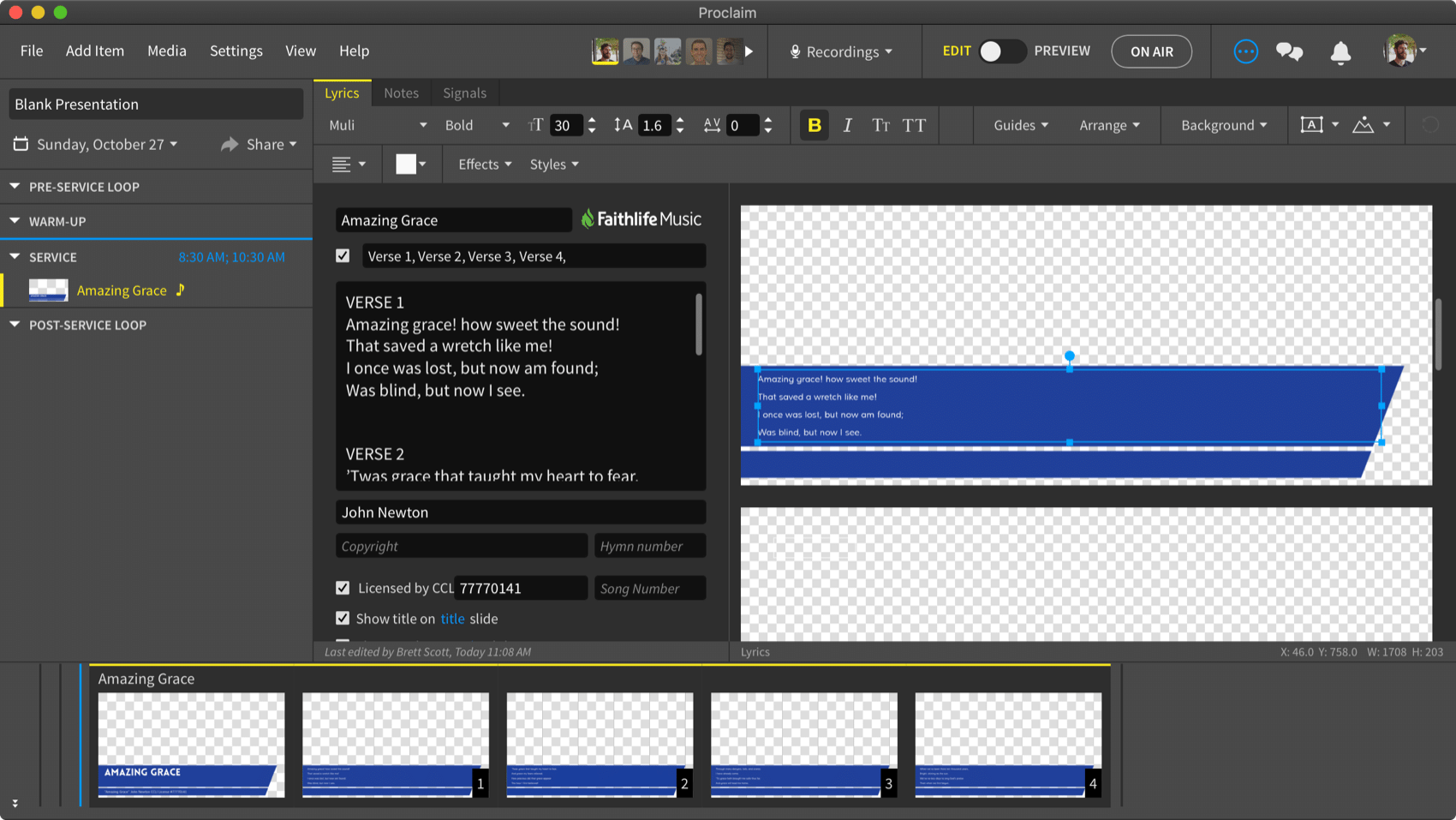
Task: Open the Recordings dropdown
Action: (x=842, y=51)
